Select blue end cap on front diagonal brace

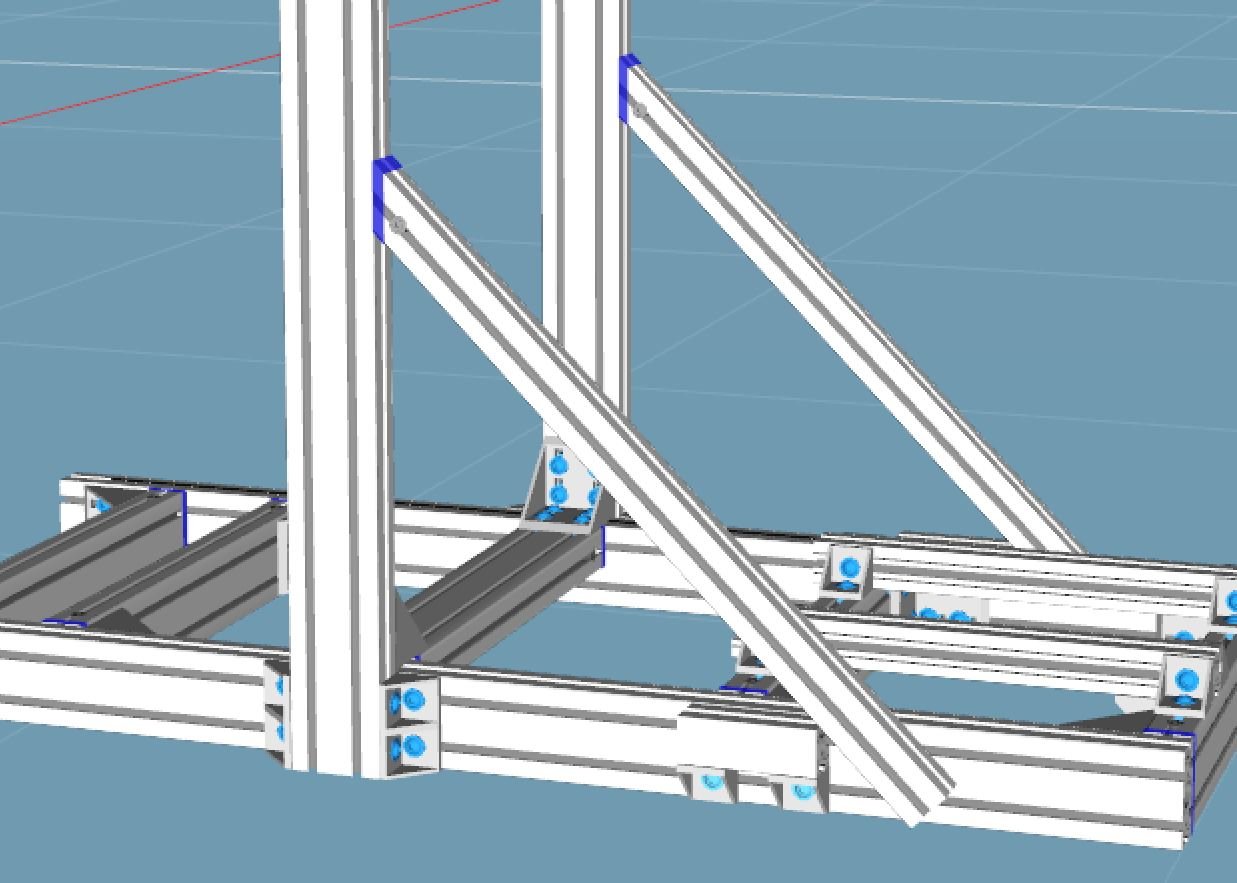click(381, 195)
